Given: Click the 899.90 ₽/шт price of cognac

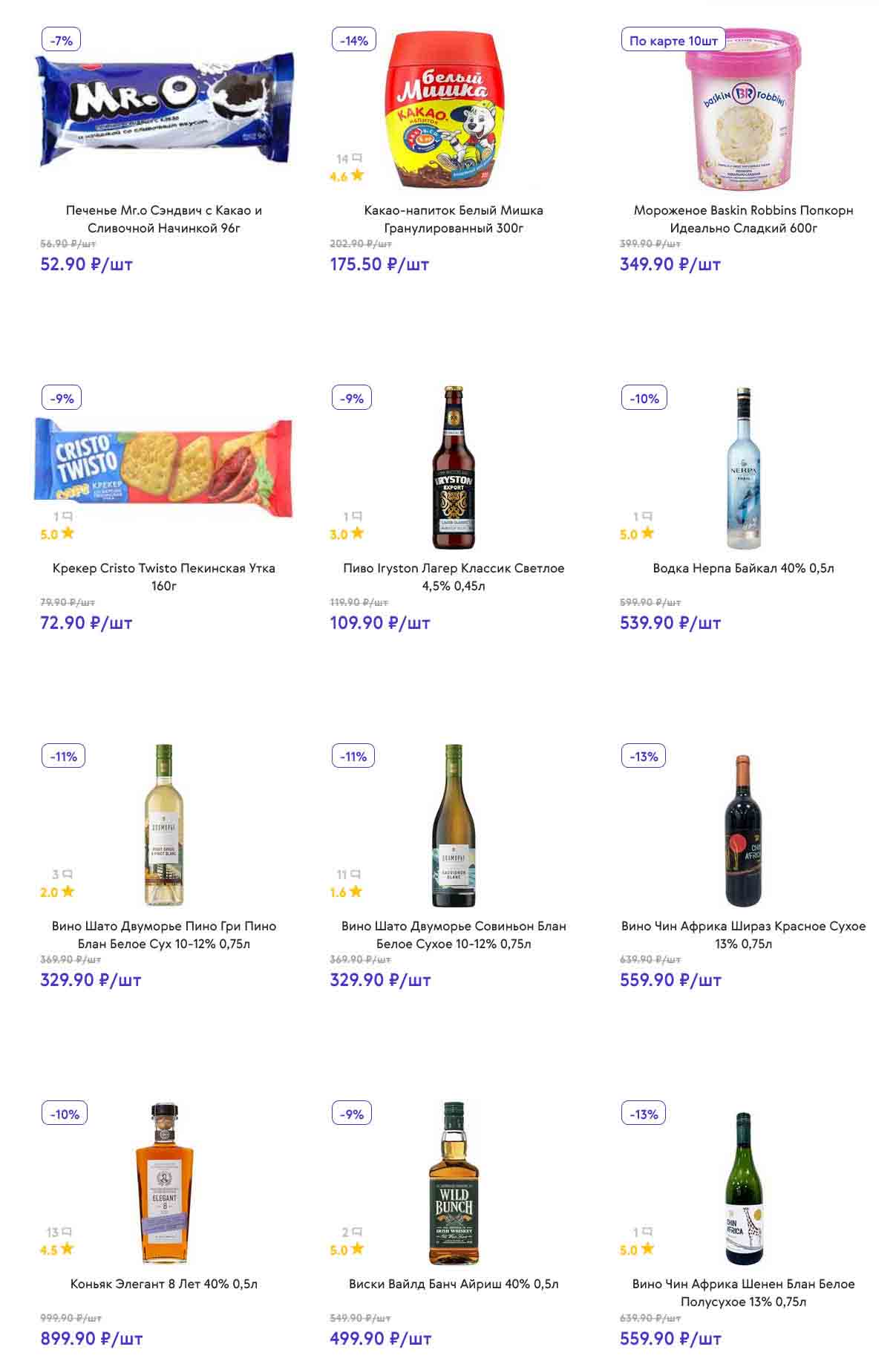Looking at the screenshot, I should 91,1339.
